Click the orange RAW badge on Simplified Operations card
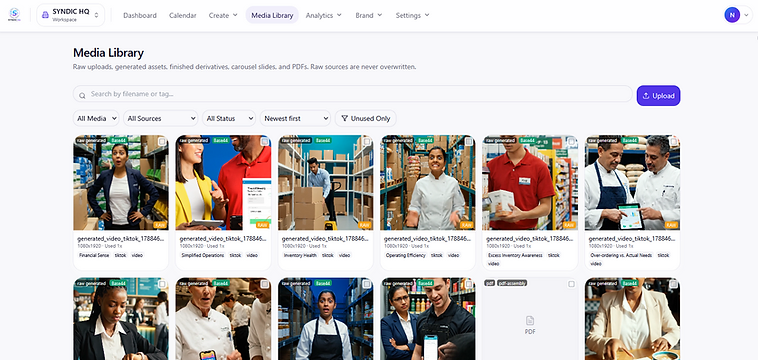The image size is (758, 360). coord(262,225)
